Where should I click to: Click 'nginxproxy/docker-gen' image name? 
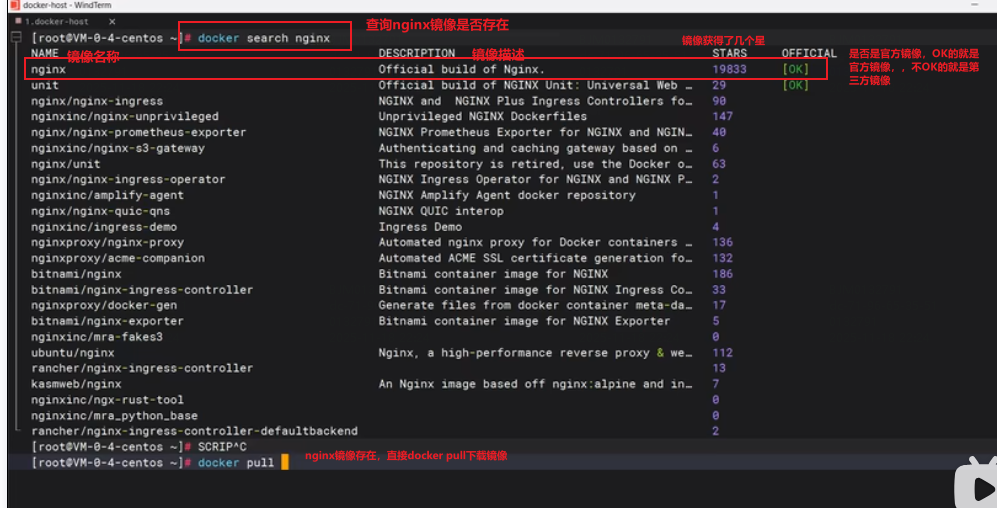click(104, 305)
